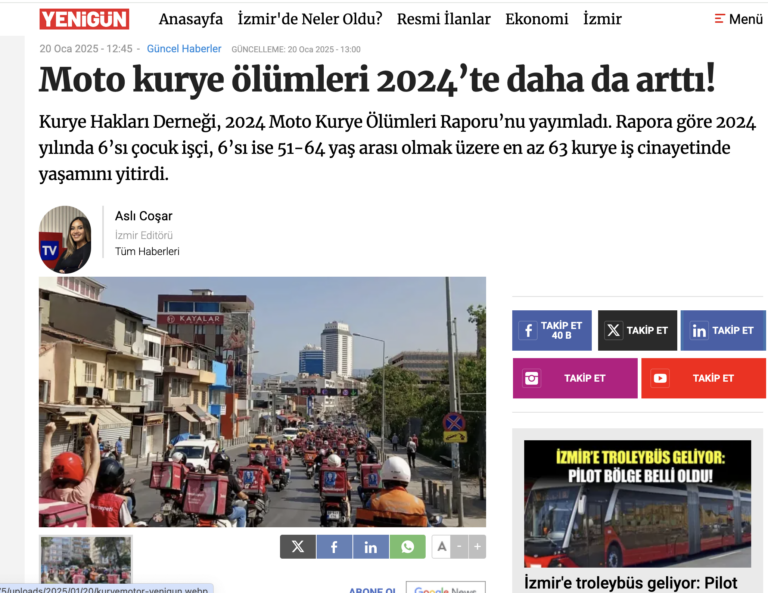Reset font size with A button

click(441, 546)
